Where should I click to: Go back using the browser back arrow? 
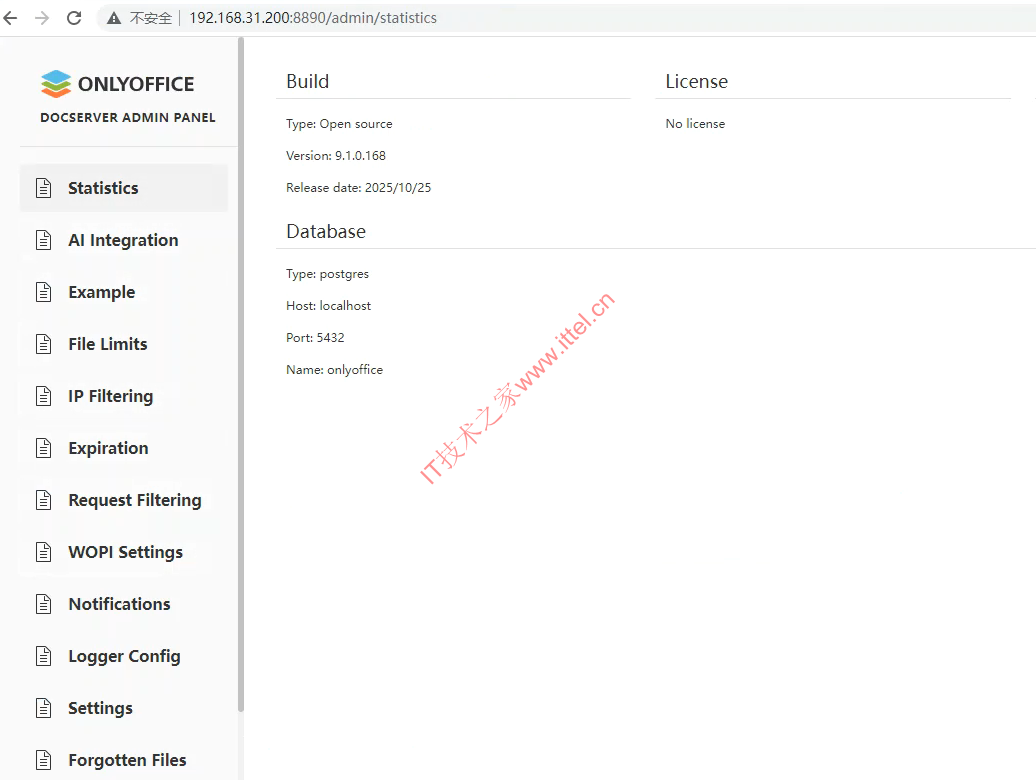point(11,18)
